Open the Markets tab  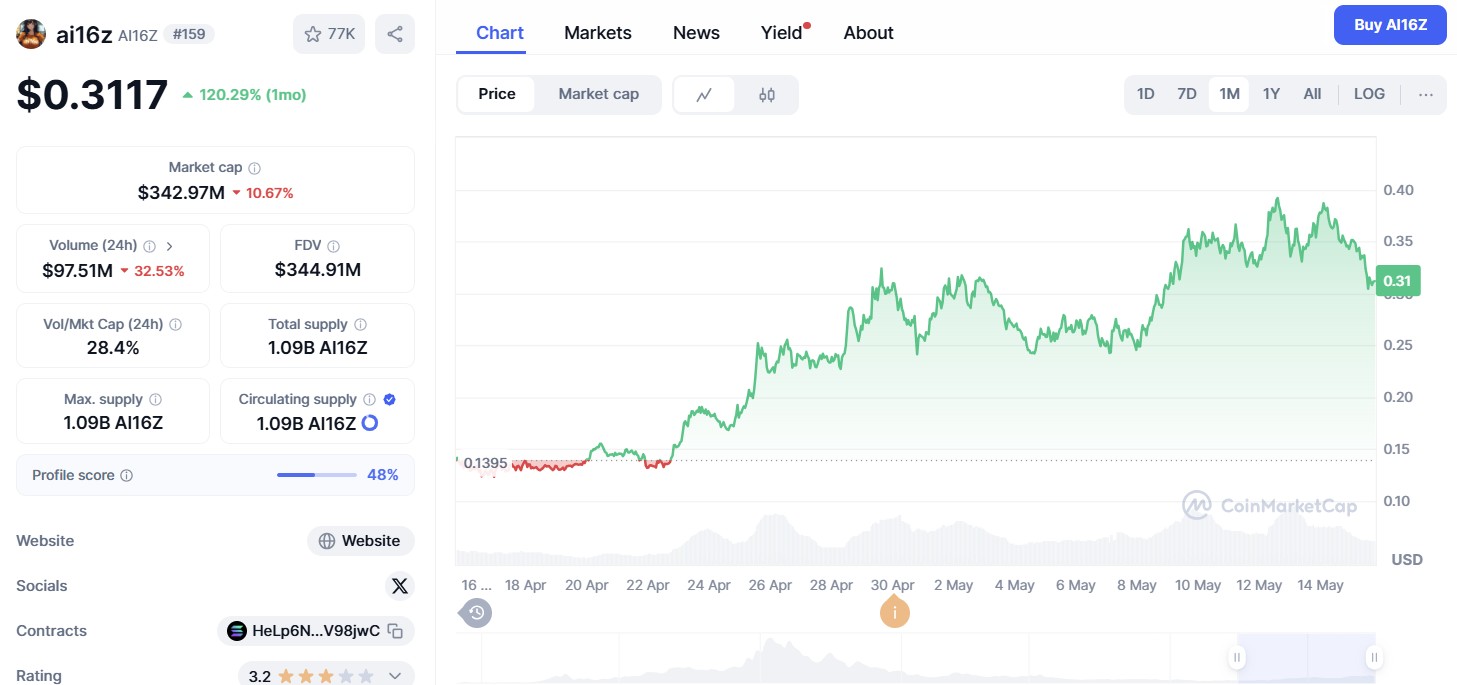[x=598, y=33]
